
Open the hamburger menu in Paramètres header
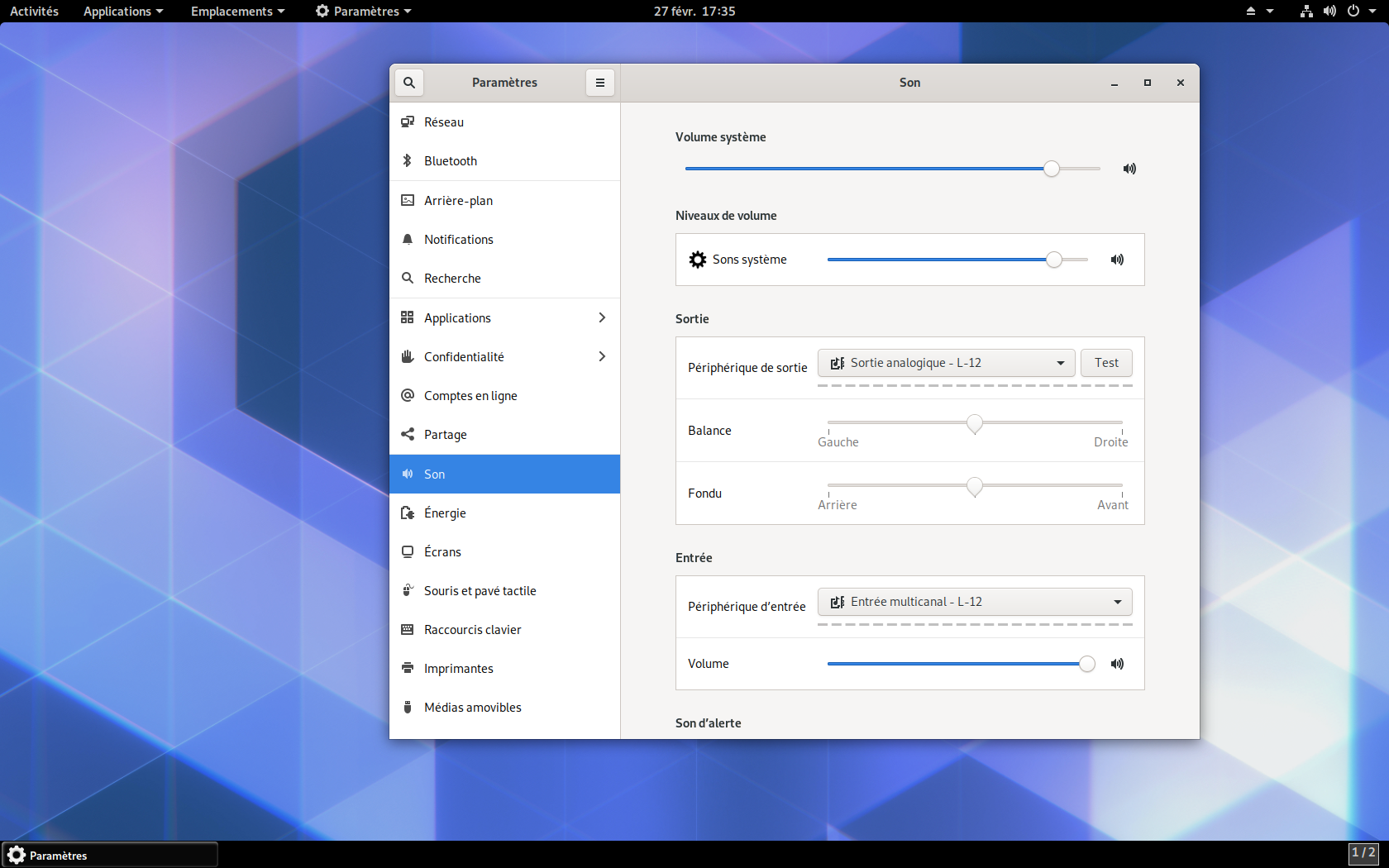600,83
